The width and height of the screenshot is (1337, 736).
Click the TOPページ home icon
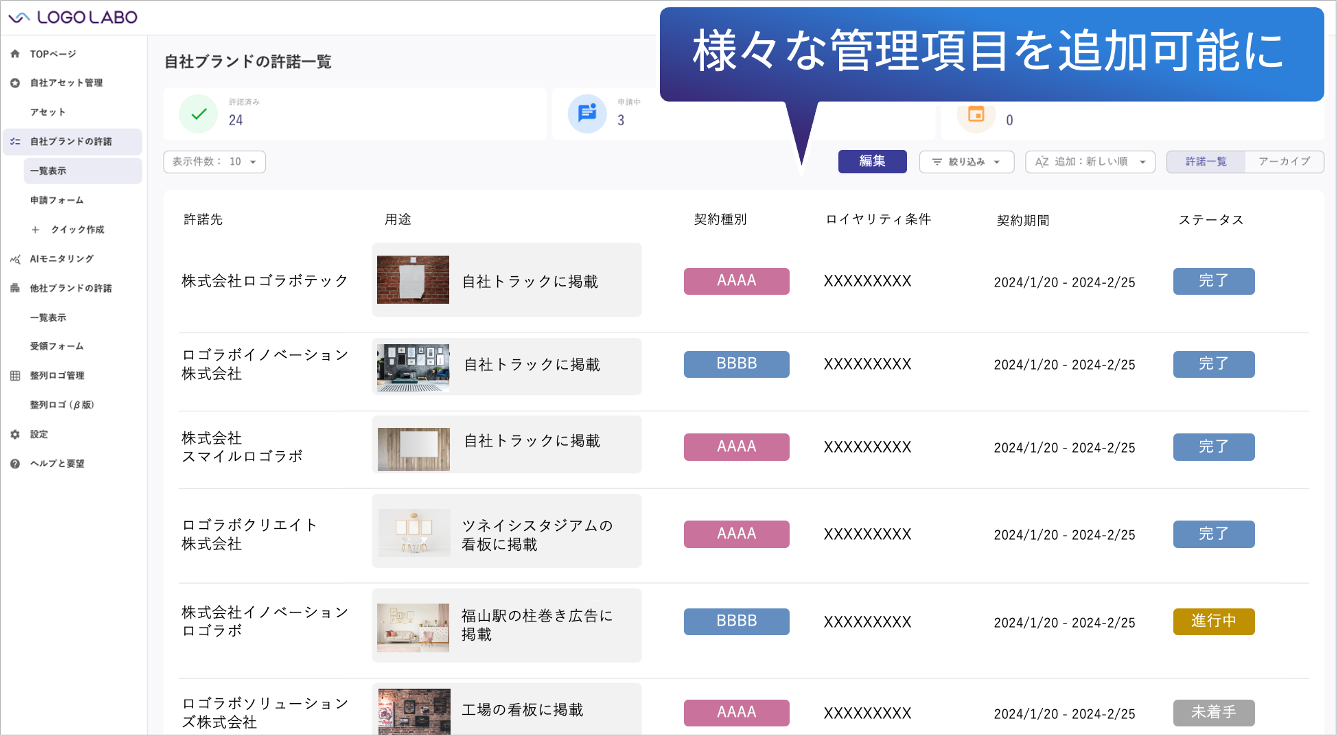(x=15, y=54)
